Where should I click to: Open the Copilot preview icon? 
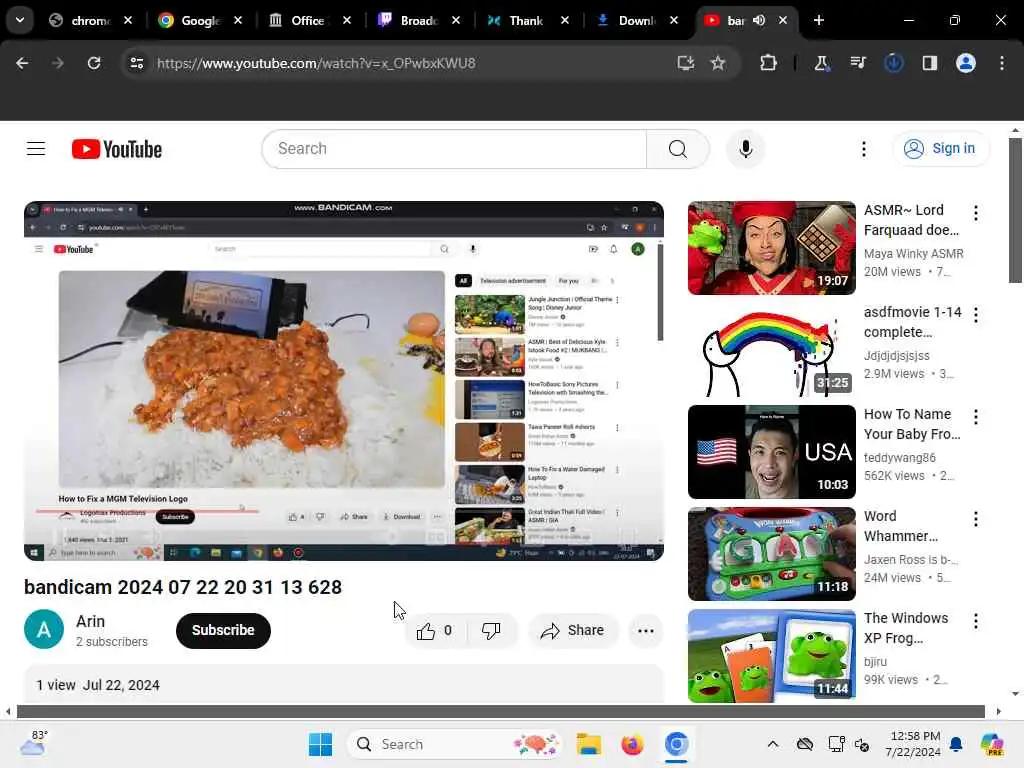pyautogui.click(x=991, y=744)
